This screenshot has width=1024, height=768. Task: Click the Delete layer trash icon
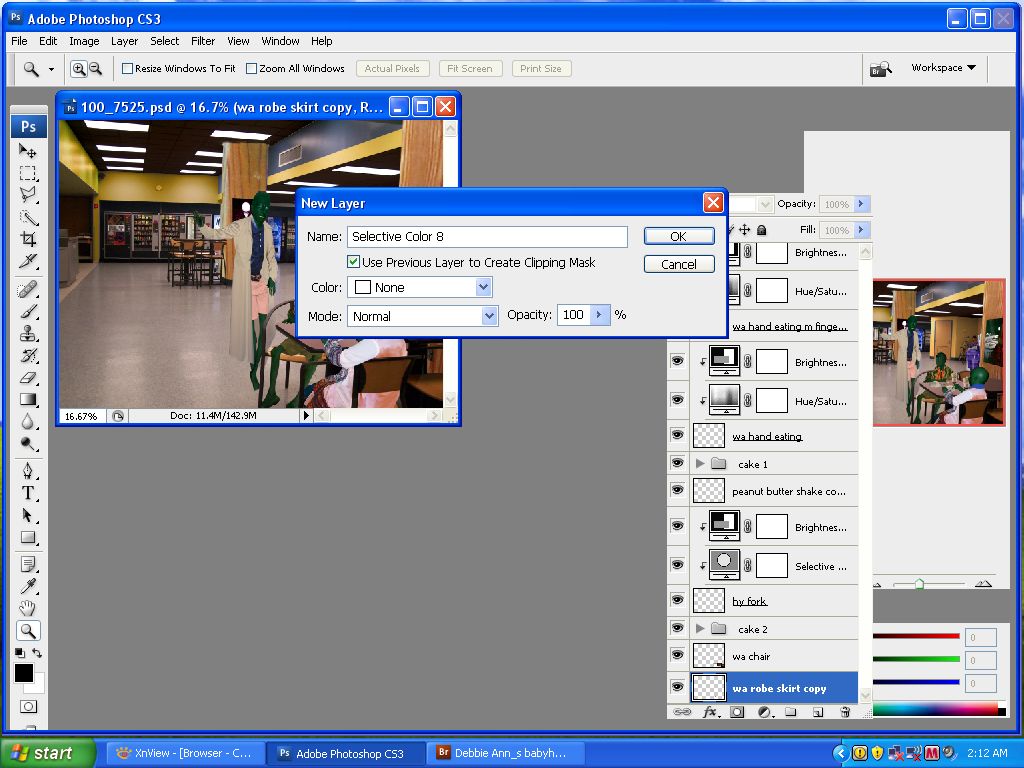pos(846,712)
